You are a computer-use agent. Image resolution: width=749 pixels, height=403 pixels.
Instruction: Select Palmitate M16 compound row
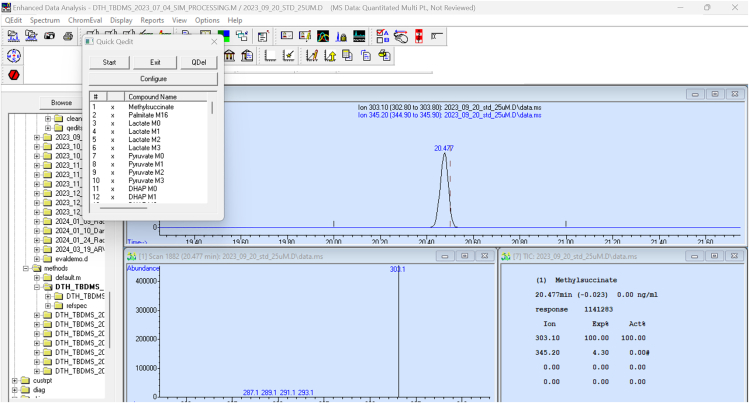[148, 115]
